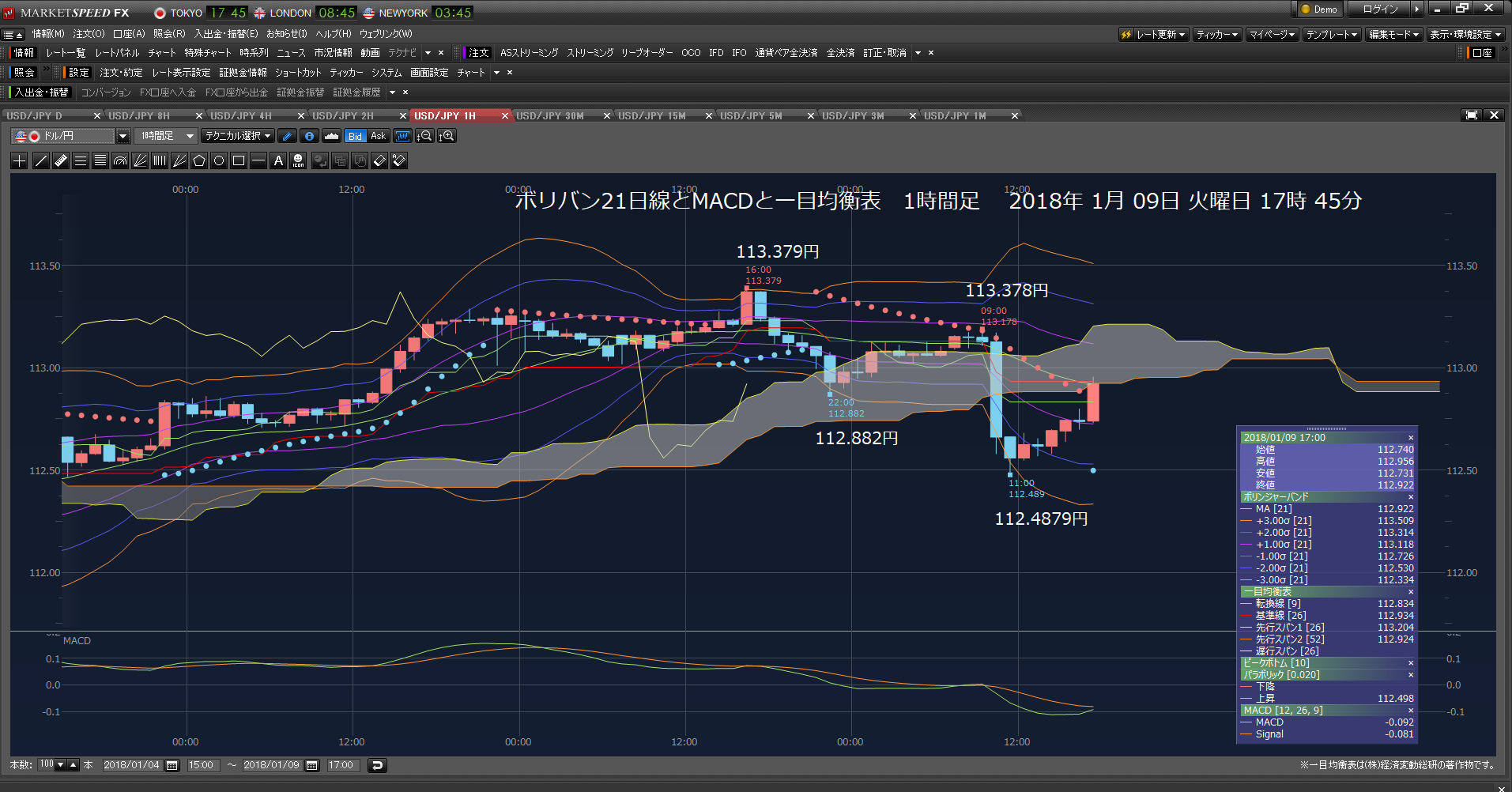Click the ログイン button
Screen dimensions: 1512x792
click(1381, 9)
